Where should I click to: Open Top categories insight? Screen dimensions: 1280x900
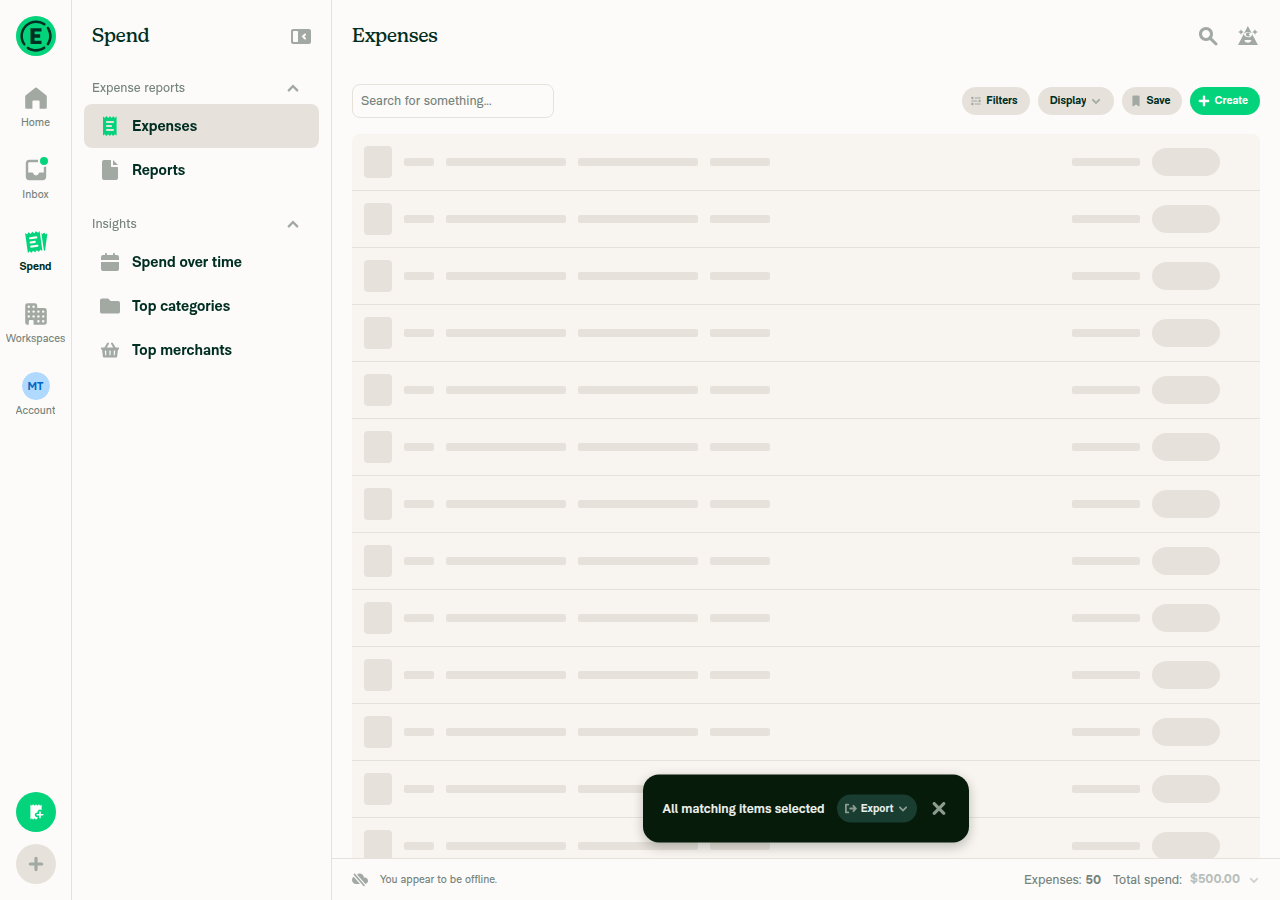pyautogui.click(x=201, y=306)
